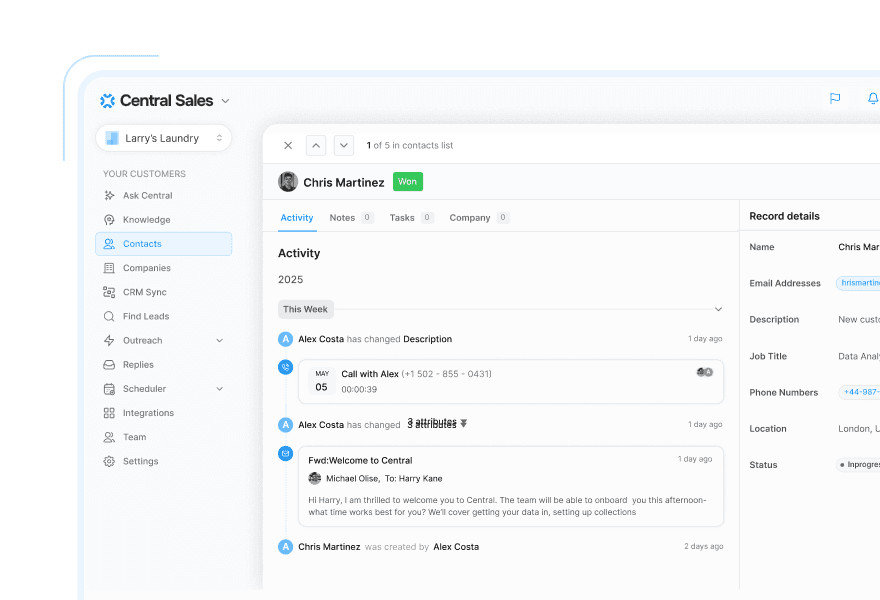
Task: Go to previous contact with up arrow
Action: click(316, 145)
